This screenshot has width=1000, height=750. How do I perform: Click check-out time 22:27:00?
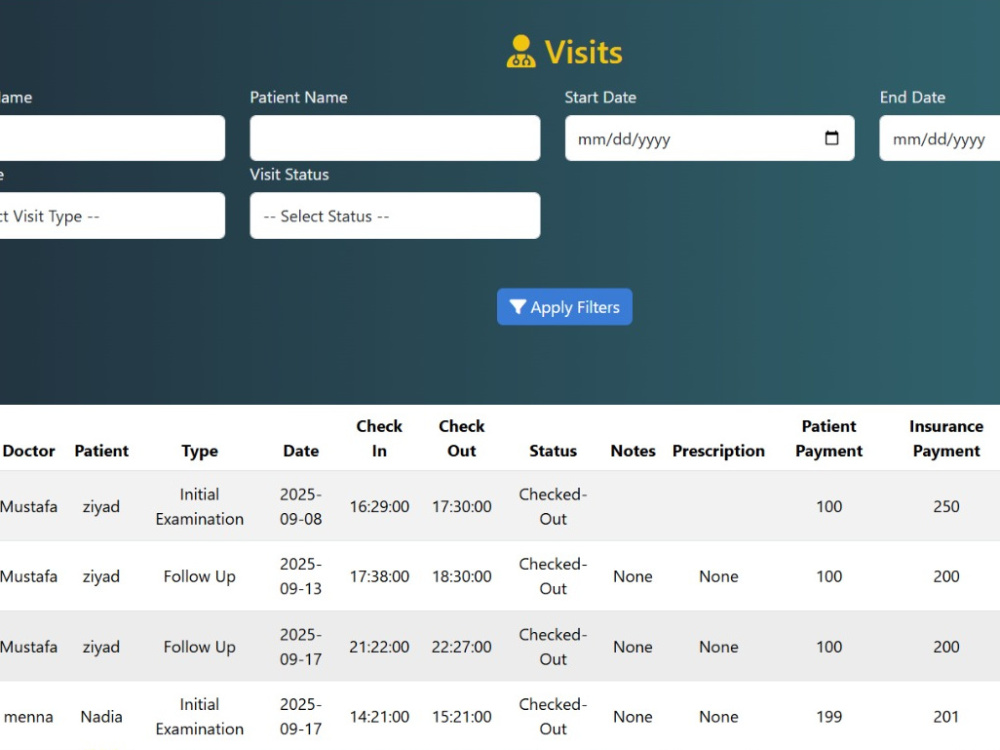(462, 647)
